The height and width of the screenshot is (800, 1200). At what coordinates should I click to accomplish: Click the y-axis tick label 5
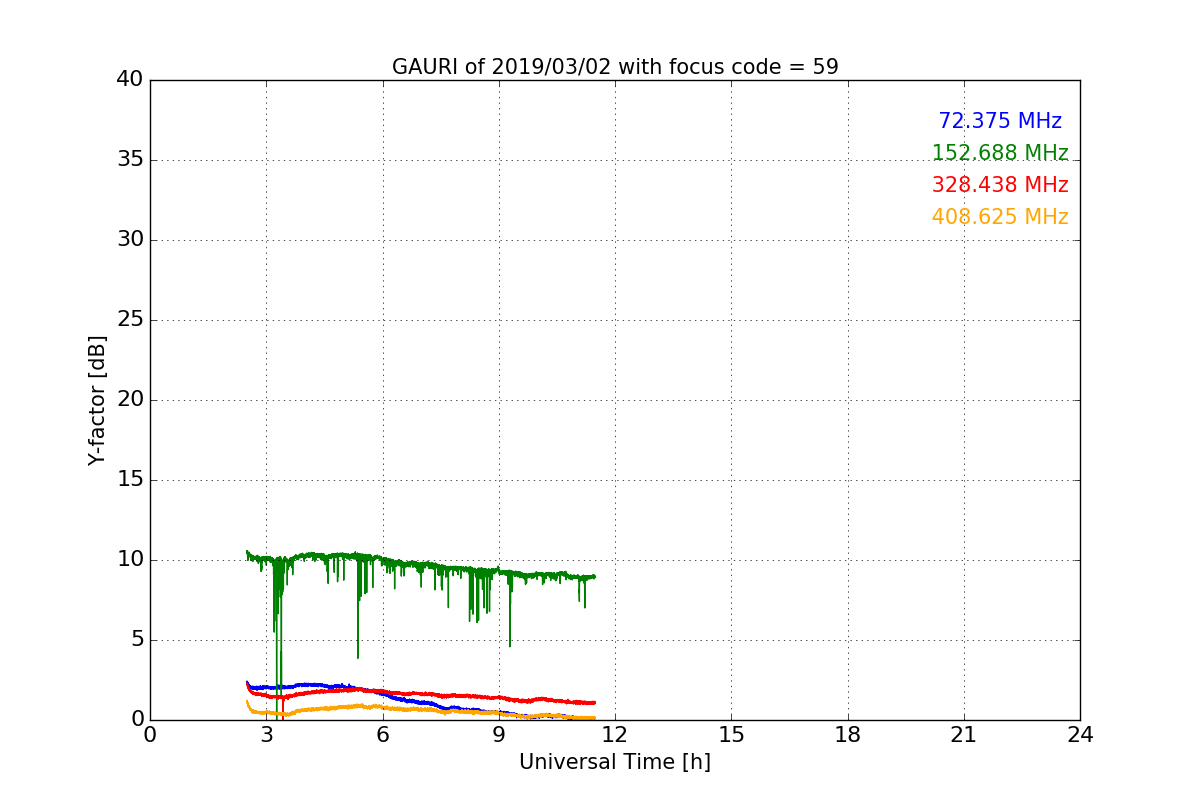(x=137, y=640)
